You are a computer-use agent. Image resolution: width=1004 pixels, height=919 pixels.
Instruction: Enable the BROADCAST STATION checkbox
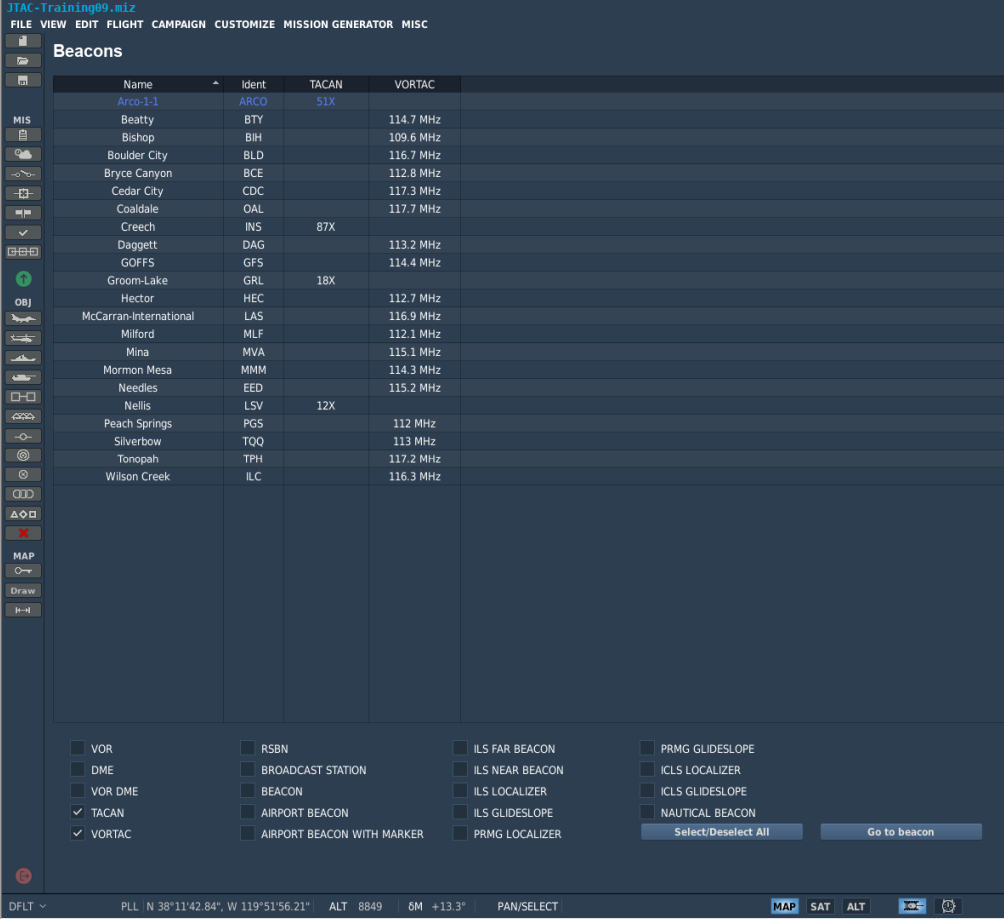[x=247, y=769]
